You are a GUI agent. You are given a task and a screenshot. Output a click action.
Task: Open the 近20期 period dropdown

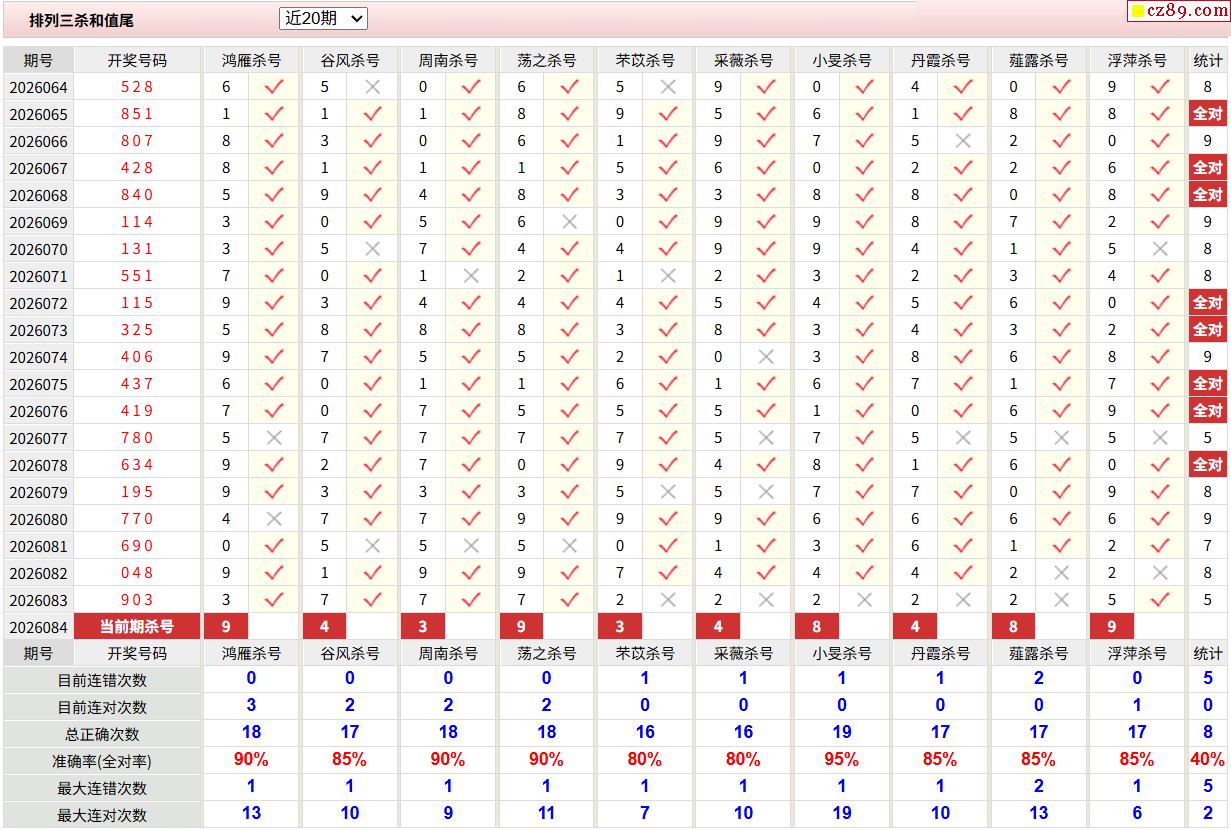pyautogui.click(x=323, y=18)
